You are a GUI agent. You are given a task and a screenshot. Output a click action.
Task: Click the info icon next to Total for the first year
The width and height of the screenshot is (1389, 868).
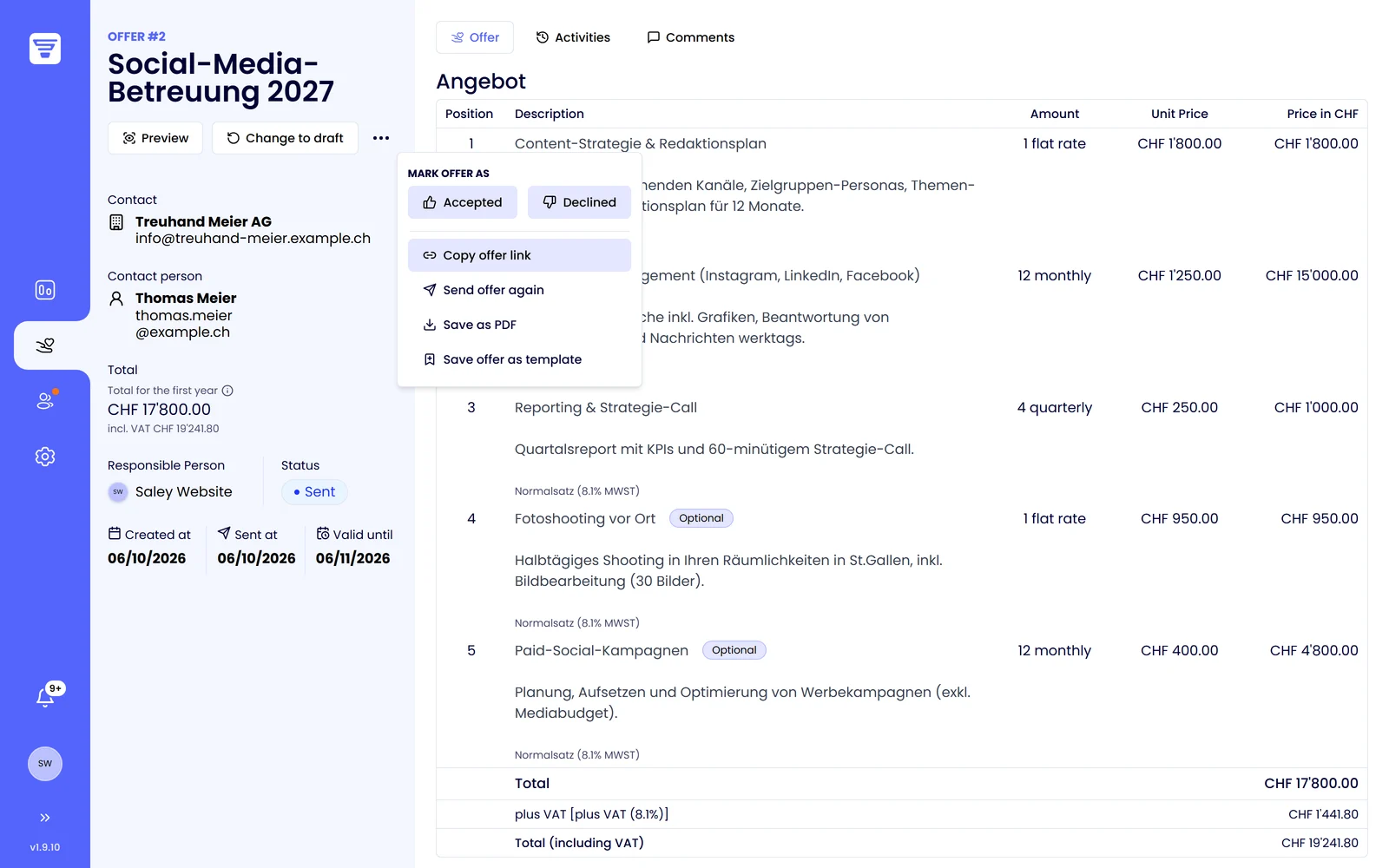click(227, 391)
